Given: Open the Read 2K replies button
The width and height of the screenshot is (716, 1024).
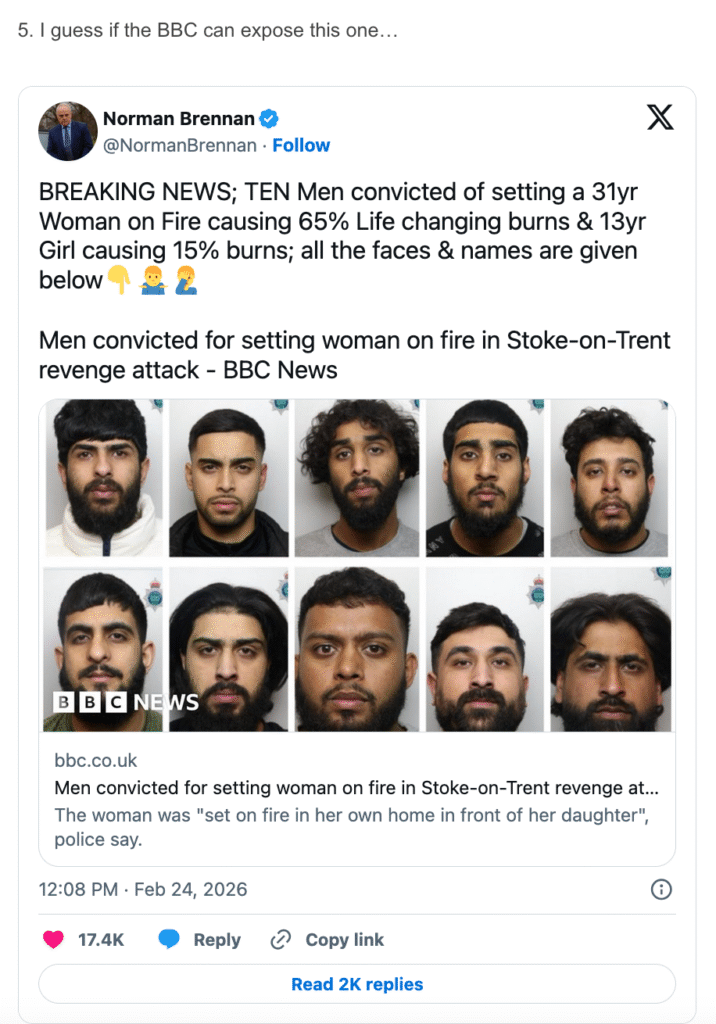Looking at the screenshot, I should point(357,984).
